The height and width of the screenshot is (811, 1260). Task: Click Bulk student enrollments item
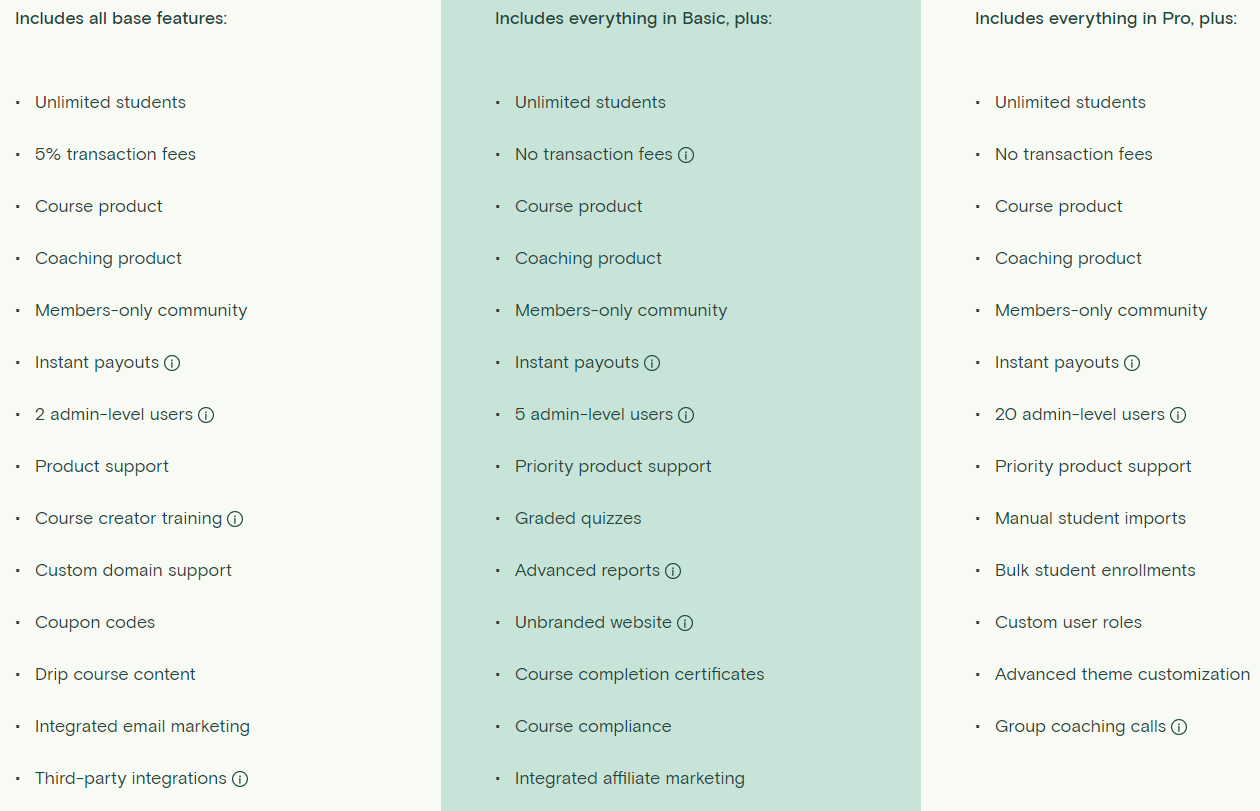click(x=1095, y=570)
